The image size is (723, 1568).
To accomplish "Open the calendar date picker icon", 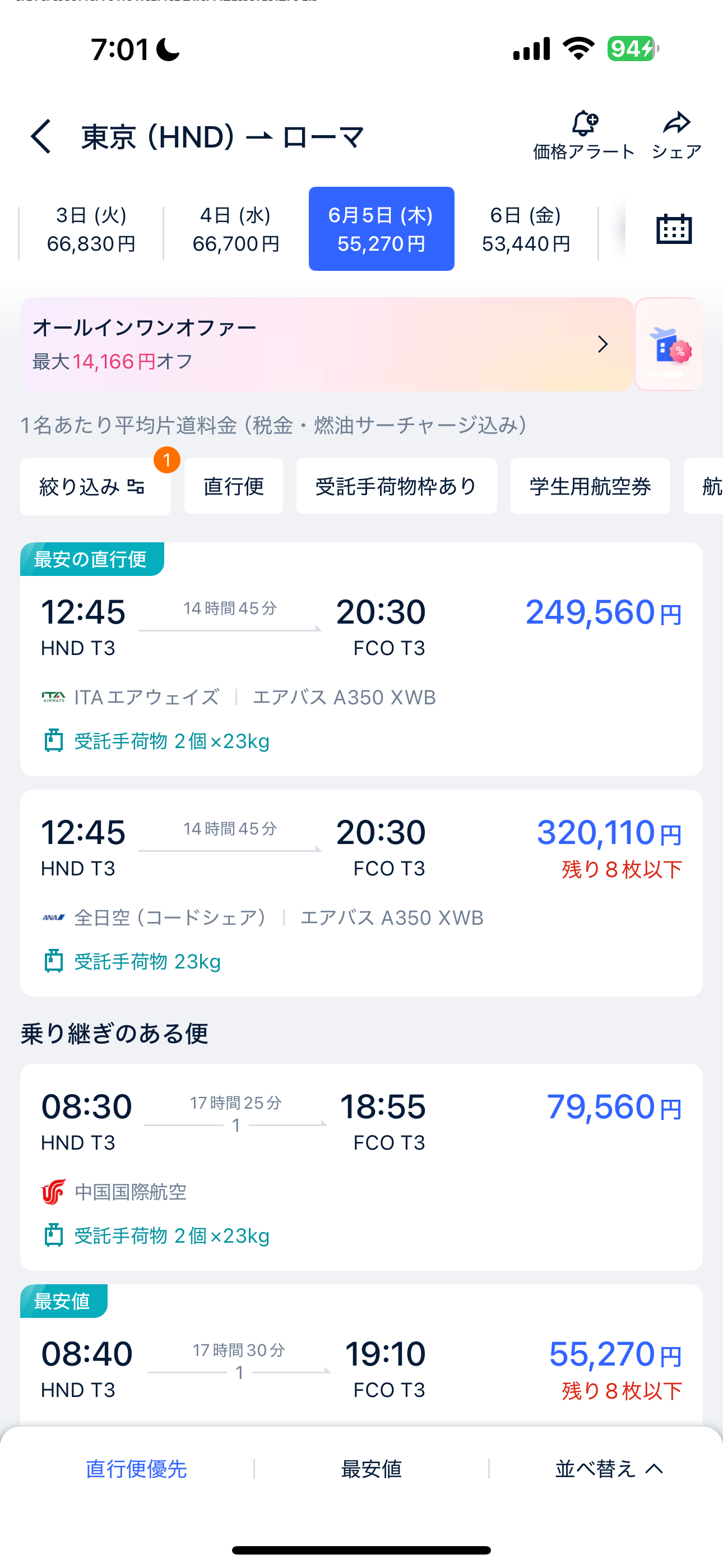I will click(674, 229).
